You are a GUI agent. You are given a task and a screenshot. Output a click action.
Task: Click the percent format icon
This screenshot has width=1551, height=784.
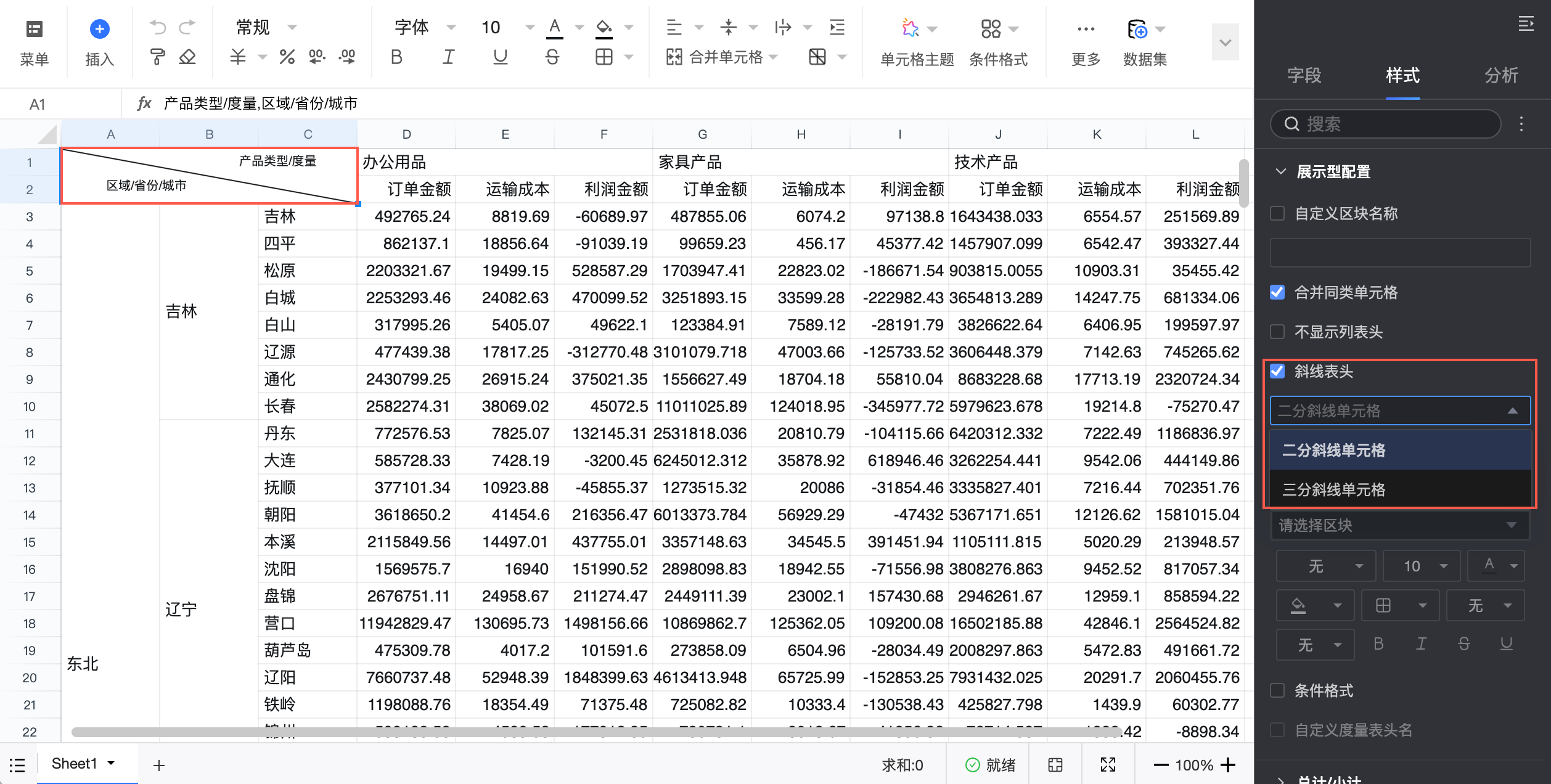click(x=287, y=57)
